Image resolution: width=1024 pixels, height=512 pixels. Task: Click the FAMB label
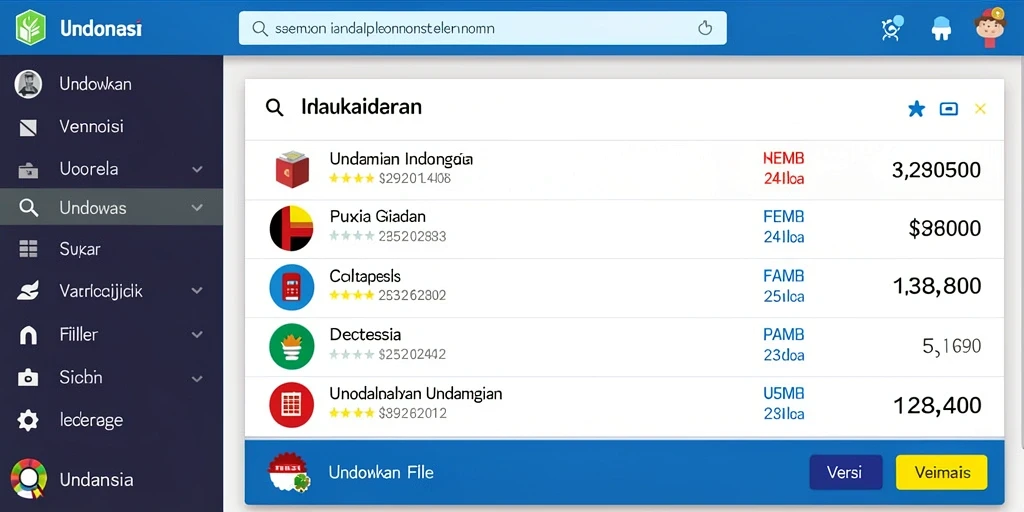point(784,276)
